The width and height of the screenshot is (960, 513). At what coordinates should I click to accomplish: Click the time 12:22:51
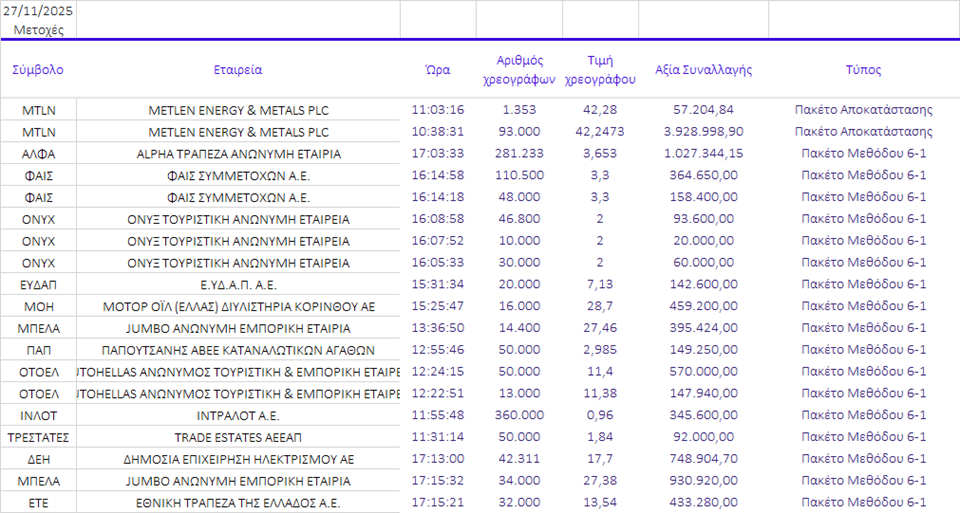[x=438, y=393]
